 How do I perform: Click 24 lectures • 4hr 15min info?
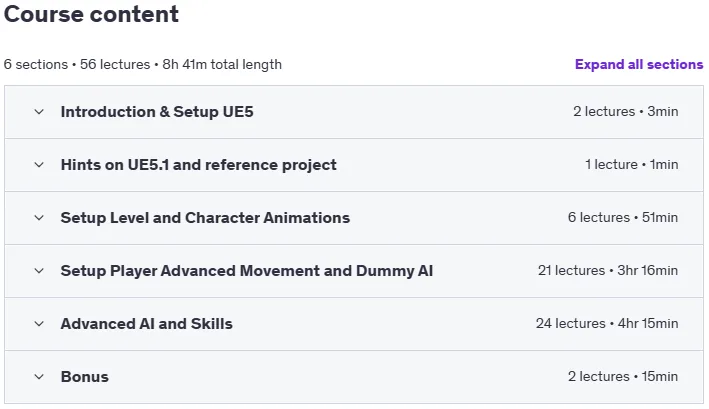coord(607,323)
